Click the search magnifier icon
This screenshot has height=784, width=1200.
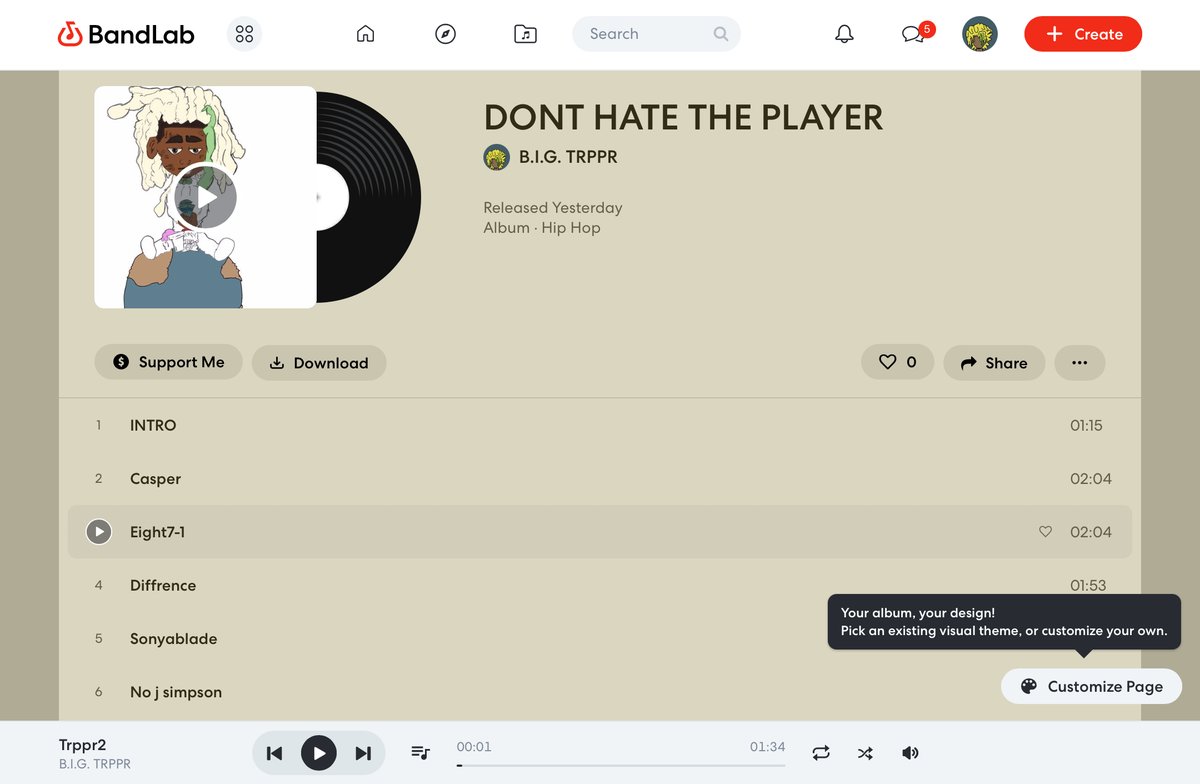click(x=721, y=34)
